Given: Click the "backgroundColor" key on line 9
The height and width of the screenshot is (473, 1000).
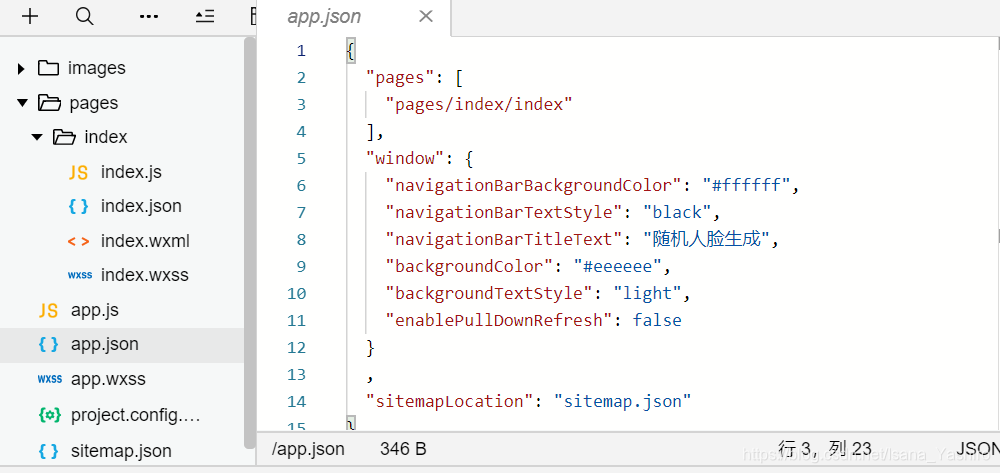Looking at the screenshot, I should [470, 266].
